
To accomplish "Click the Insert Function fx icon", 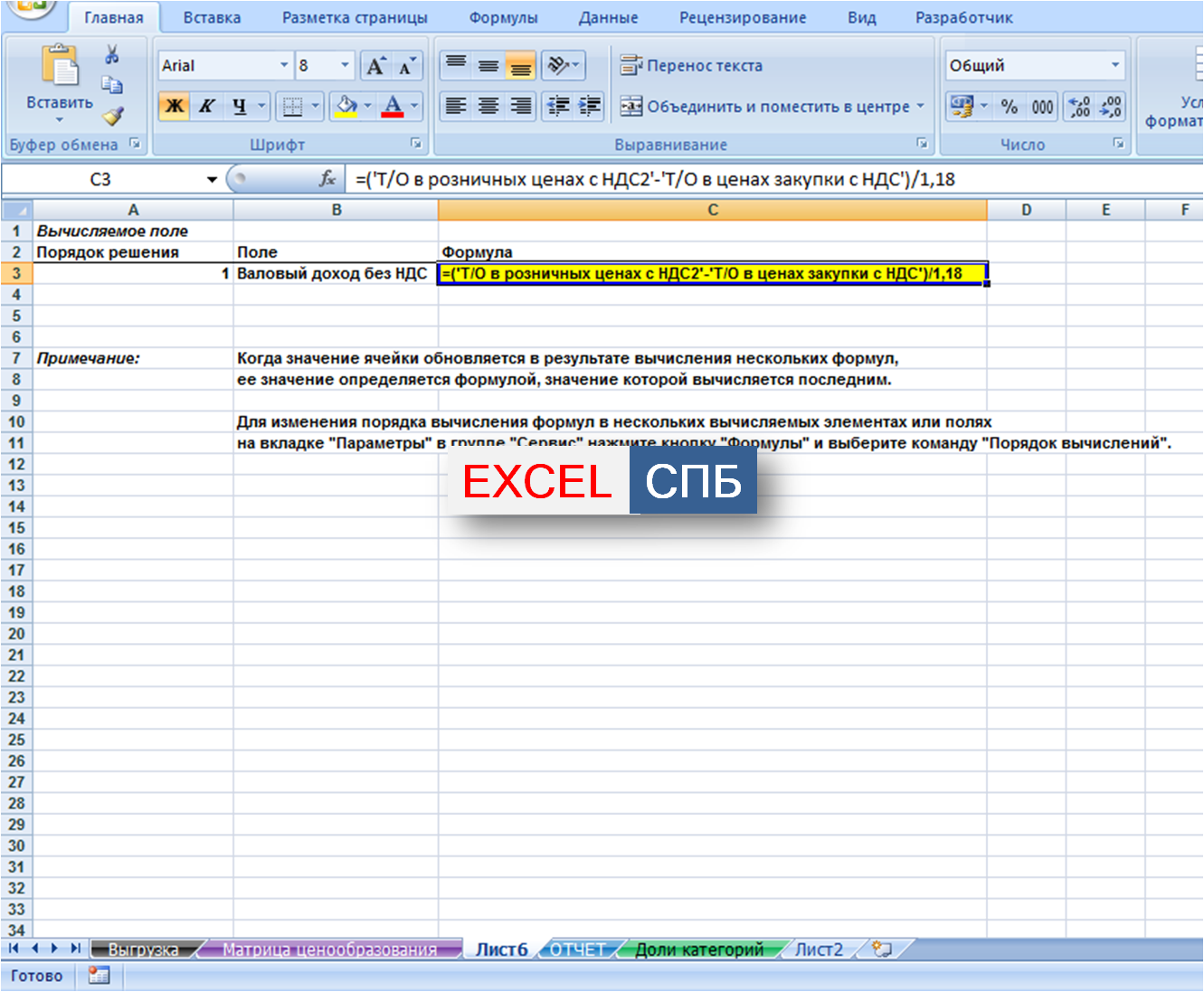I will pos(327,179).
